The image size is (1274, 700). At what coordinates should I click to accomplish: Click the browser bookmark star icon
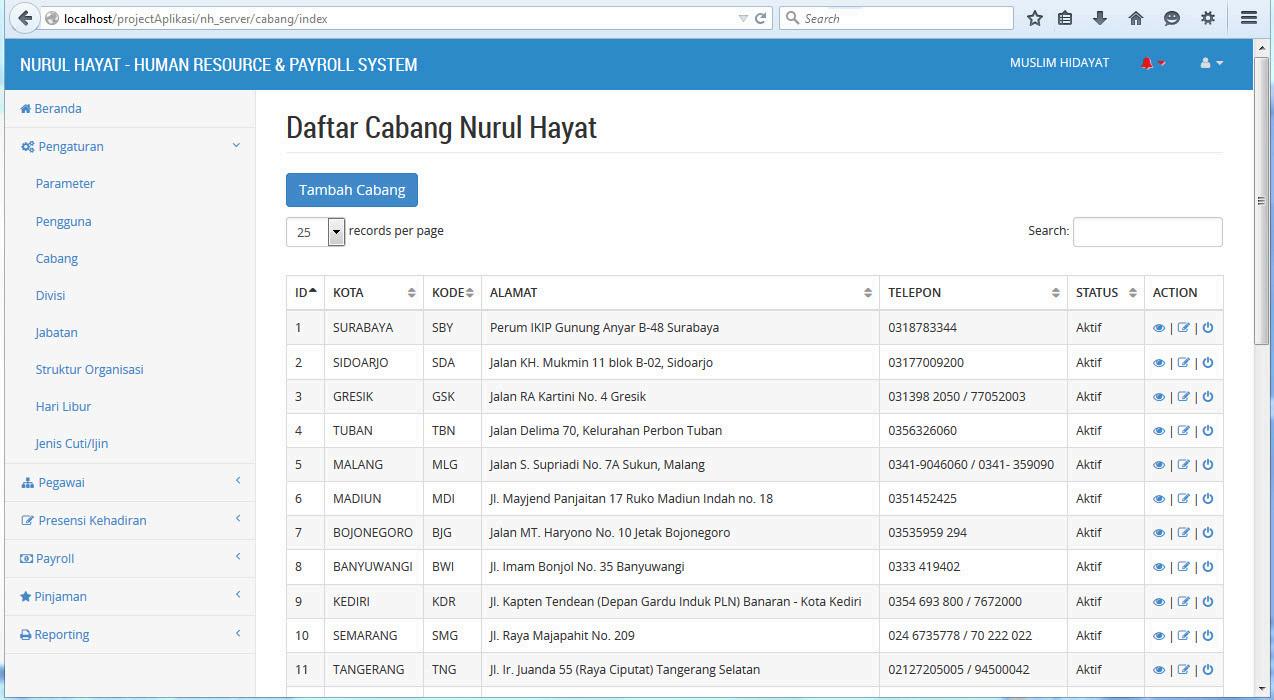pos(1035,18)
